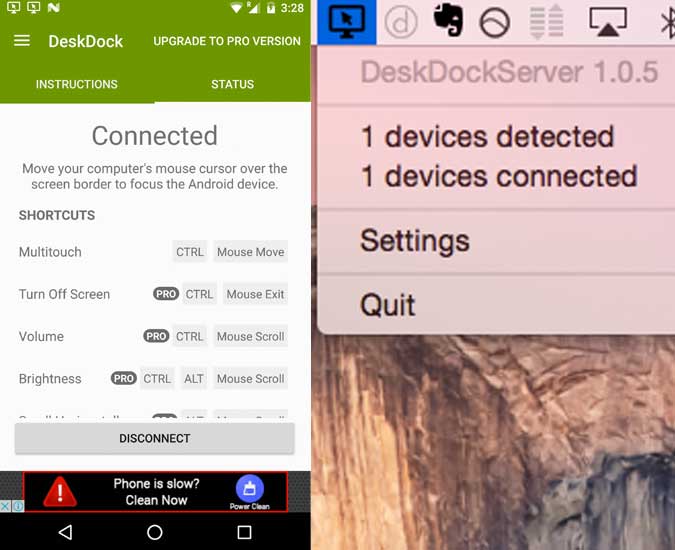The height and width of the screenshot is (550, 675).
Task: Click the DeskDockServer 1.0.5 menu entry
Action: (x=509, y=71)
